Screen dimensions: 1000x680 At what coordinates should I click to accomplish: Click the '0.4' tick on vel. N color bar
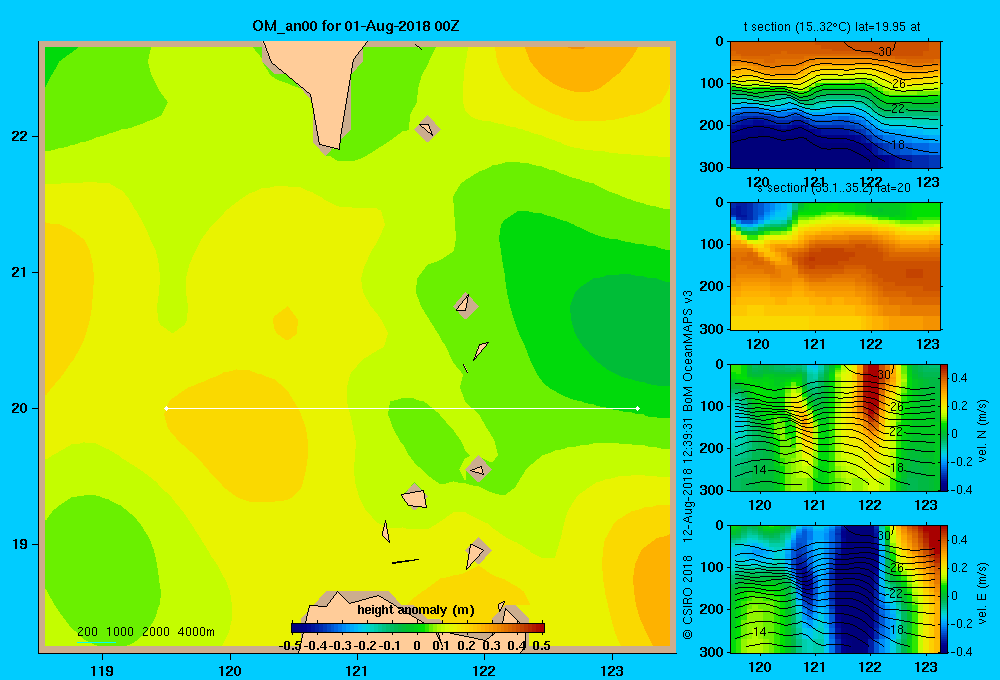959,378
